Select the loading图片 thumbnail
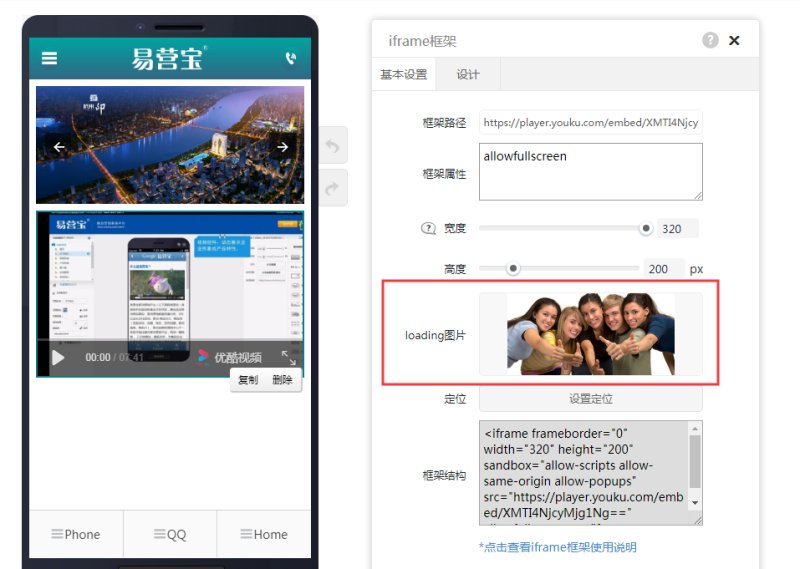800x569 pixels. click(590, 334)
